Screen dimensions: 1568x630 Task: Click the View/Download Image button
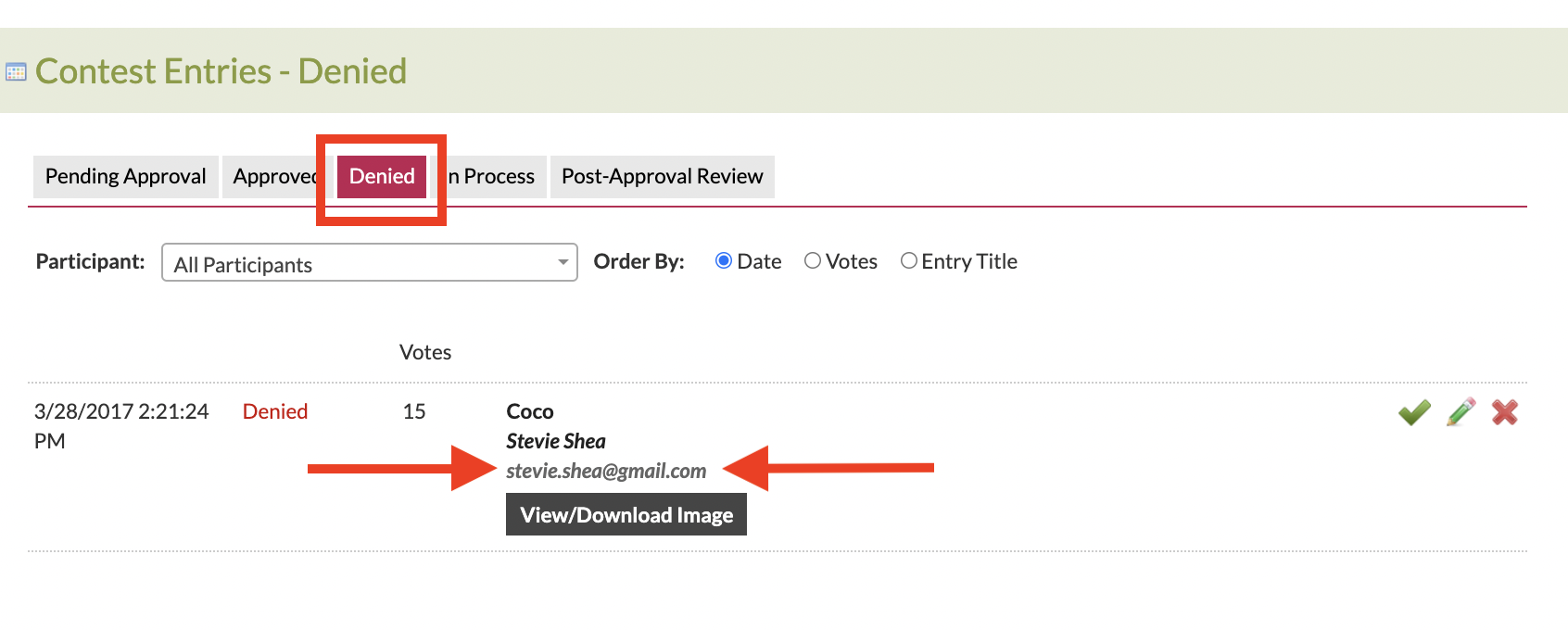pos(626,515)
